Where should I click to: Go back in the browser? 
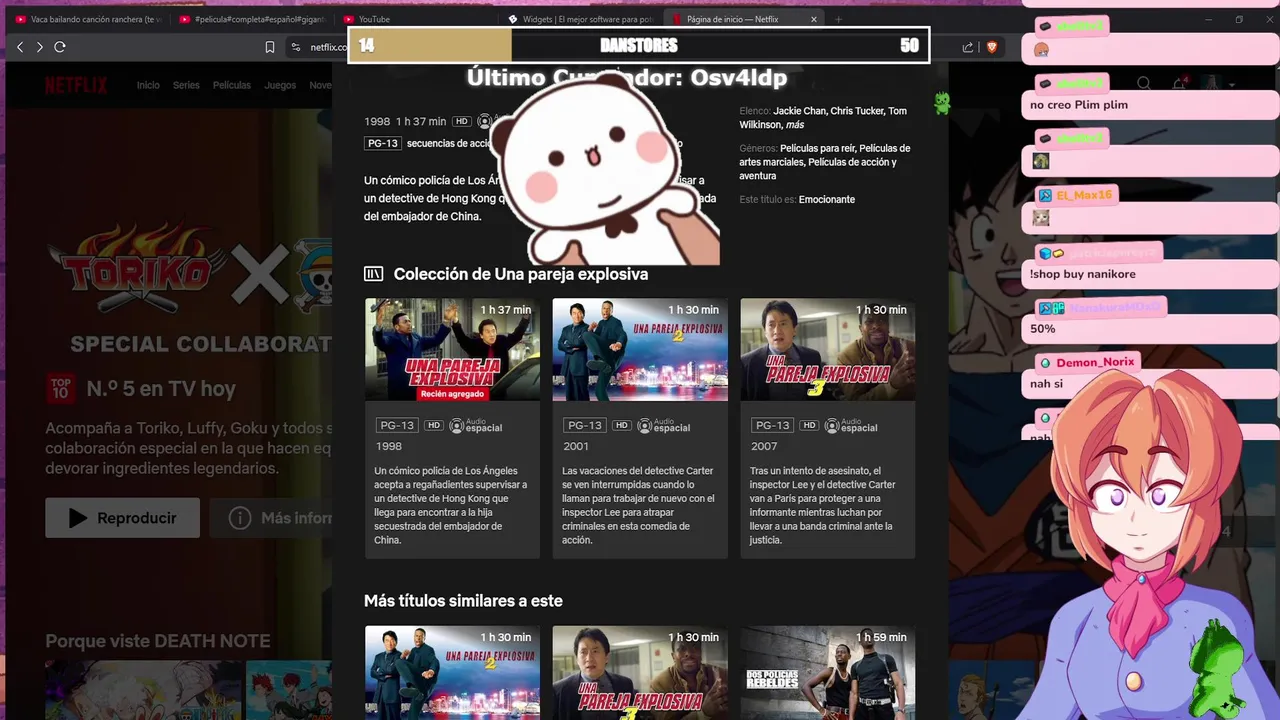(20, 47)
